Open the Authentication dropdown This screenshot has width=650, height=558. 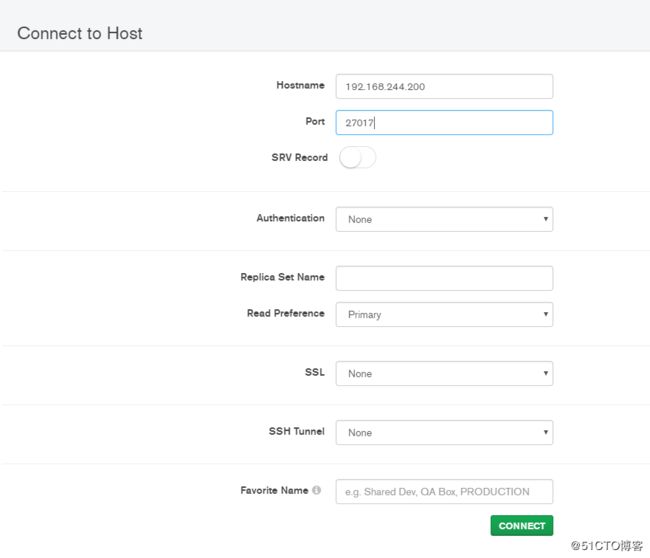click(x=444, y=219)
